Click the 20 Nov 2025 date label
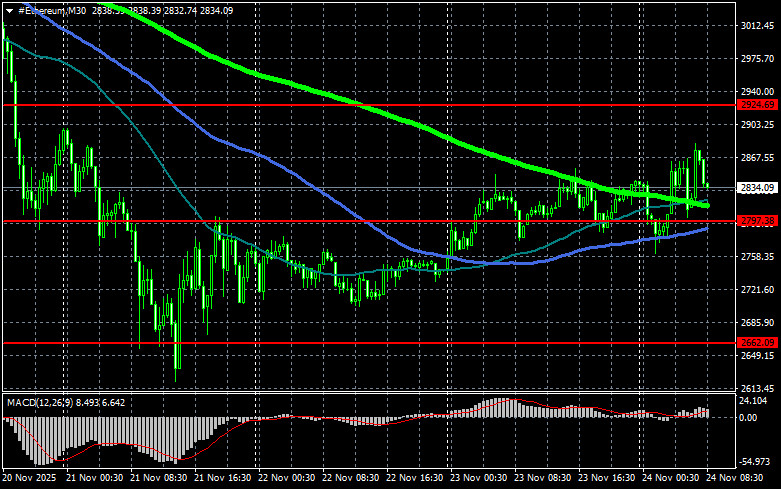The height and width of the screenshot is (489, 781). [x=29, y=478]
